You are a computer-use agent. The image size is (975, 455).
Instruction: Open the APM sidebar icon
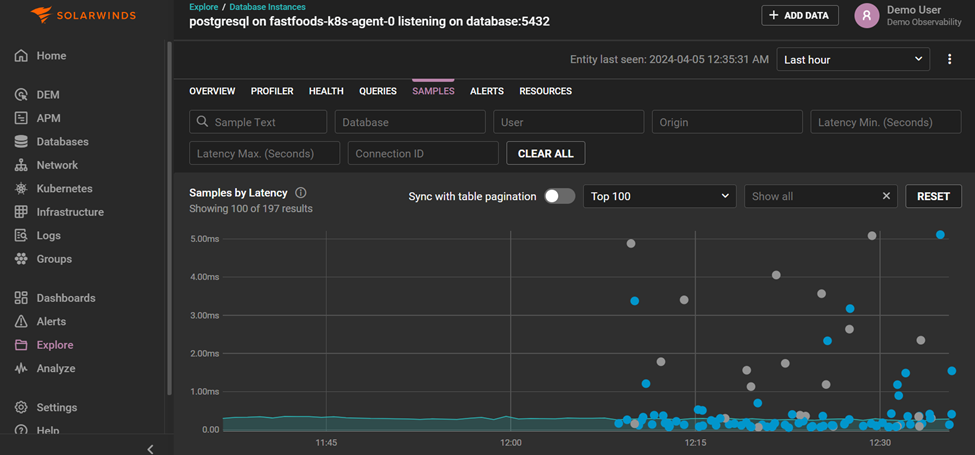coord(21,118)
